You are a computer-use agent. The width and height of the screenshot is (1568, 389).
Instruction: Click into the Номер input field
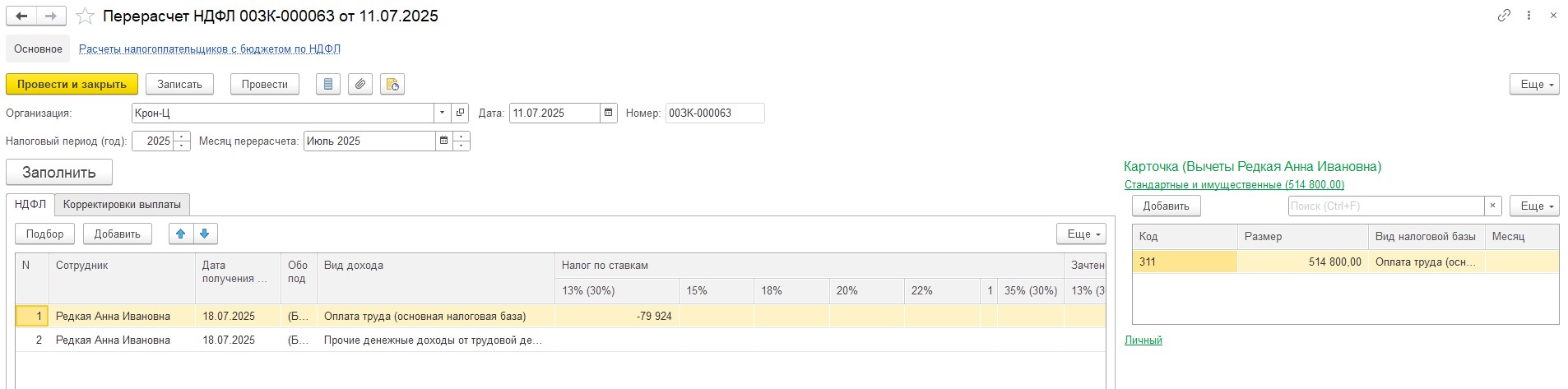click(x=714, y=113)
